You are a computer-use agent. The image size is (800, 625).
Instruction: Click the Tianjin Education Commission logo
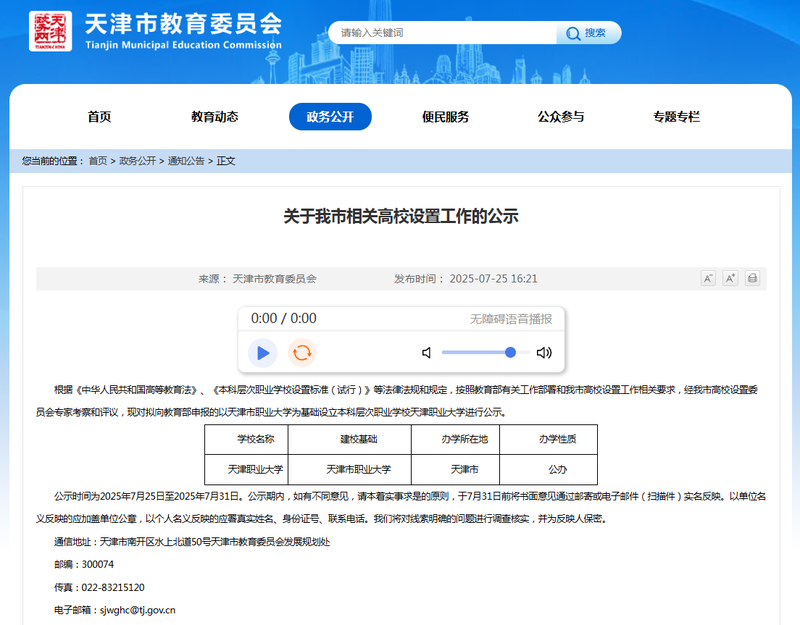coord(51,31)
